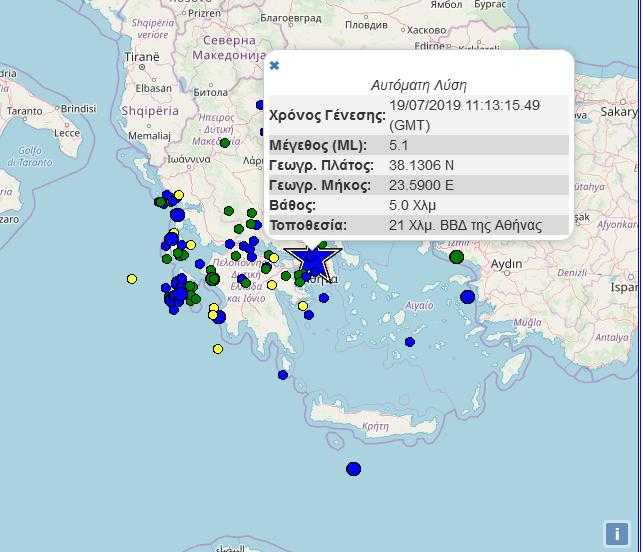Click the blue star epicenter marker
The image size is (643, 552).
tap(313, 261)
